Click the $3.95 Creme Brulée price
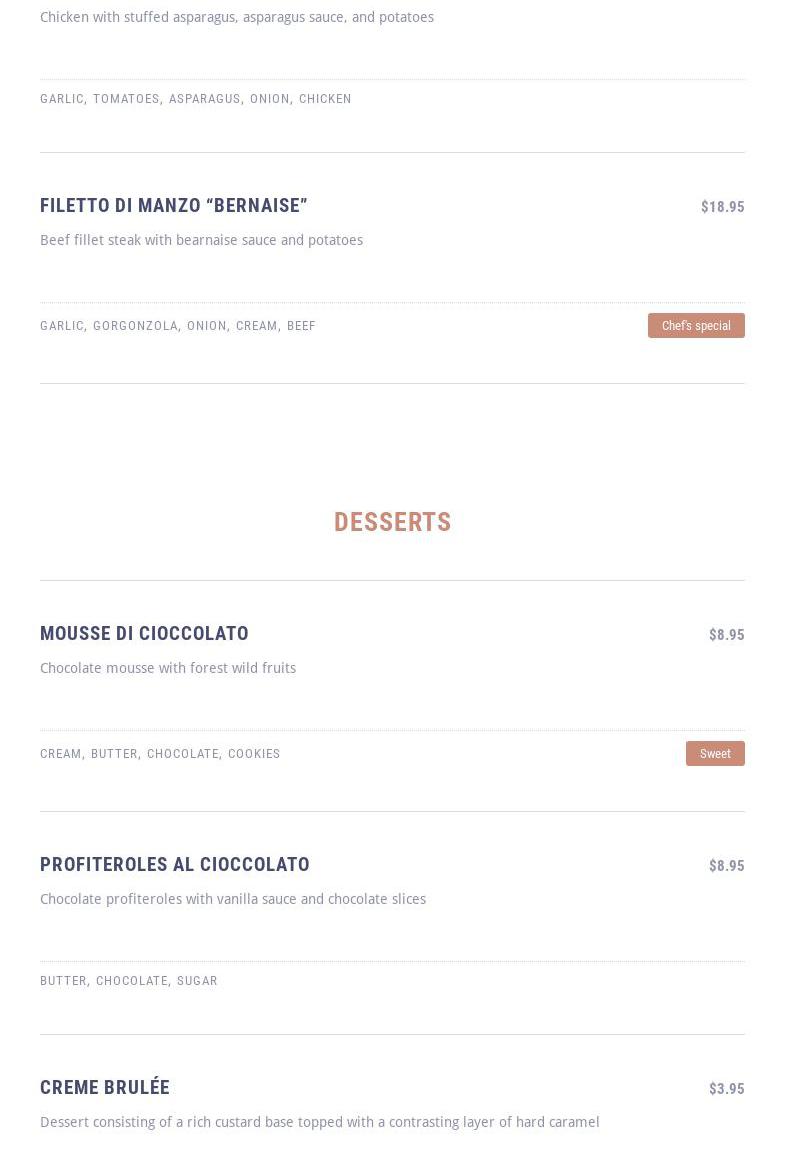 click(726, 1089)
